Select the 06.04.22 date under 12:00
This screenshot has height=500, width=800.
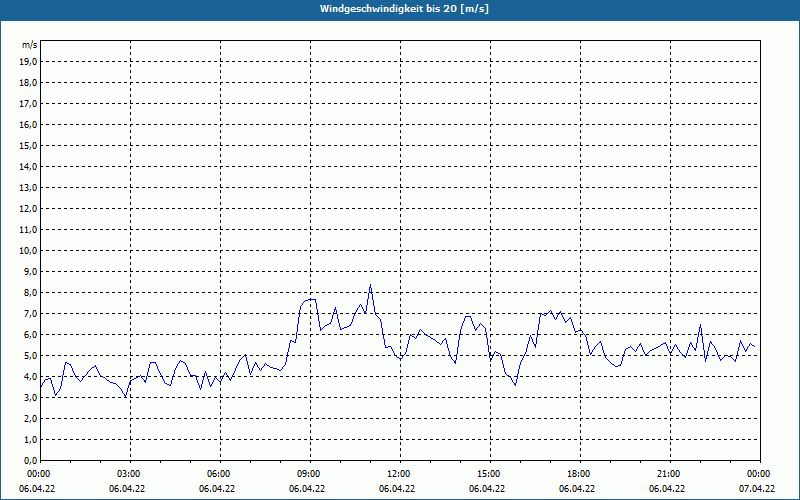coord(397,489)
